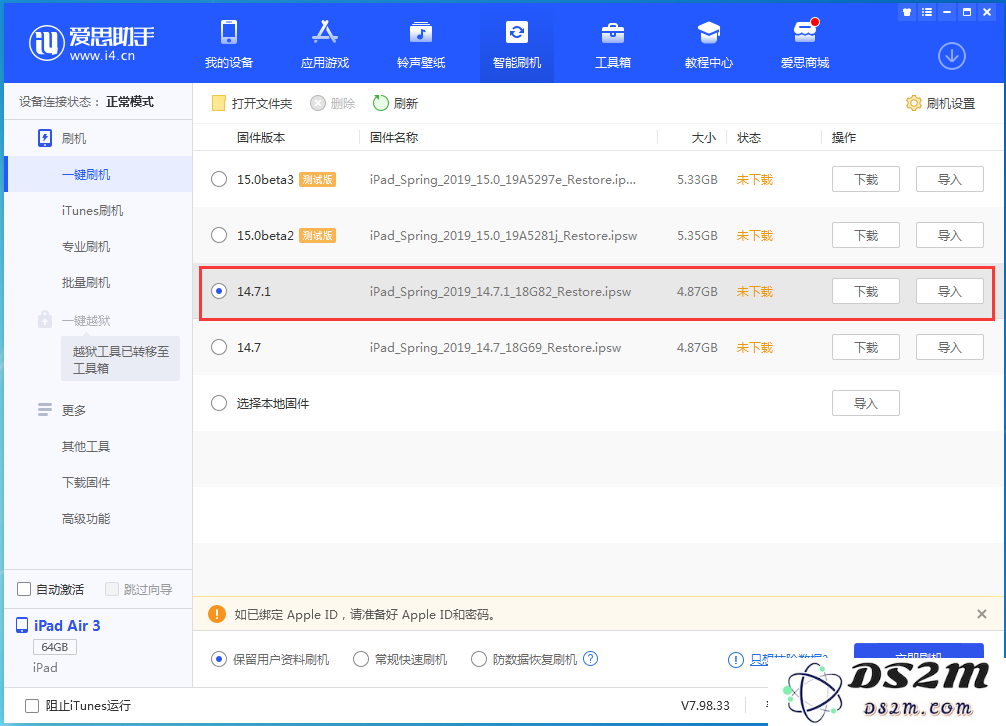Click the 5.33GB size value
The image size is (1006, 726).
point(697,180)
